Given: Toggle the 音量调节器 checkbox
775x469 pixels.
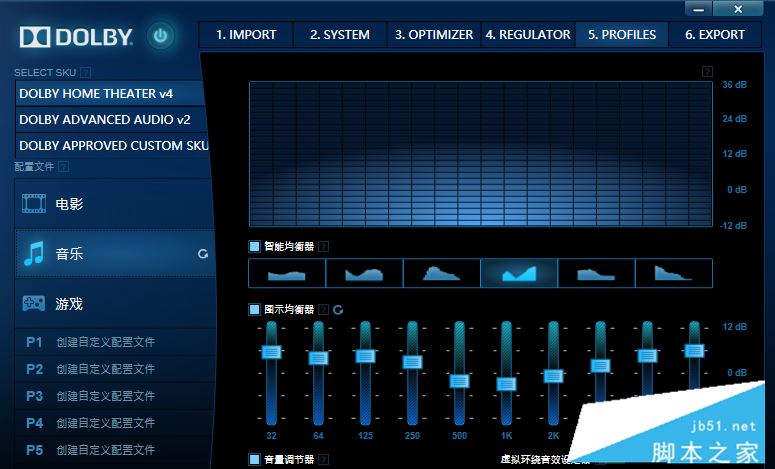Looking at the screenshot, I should (254, 459).
